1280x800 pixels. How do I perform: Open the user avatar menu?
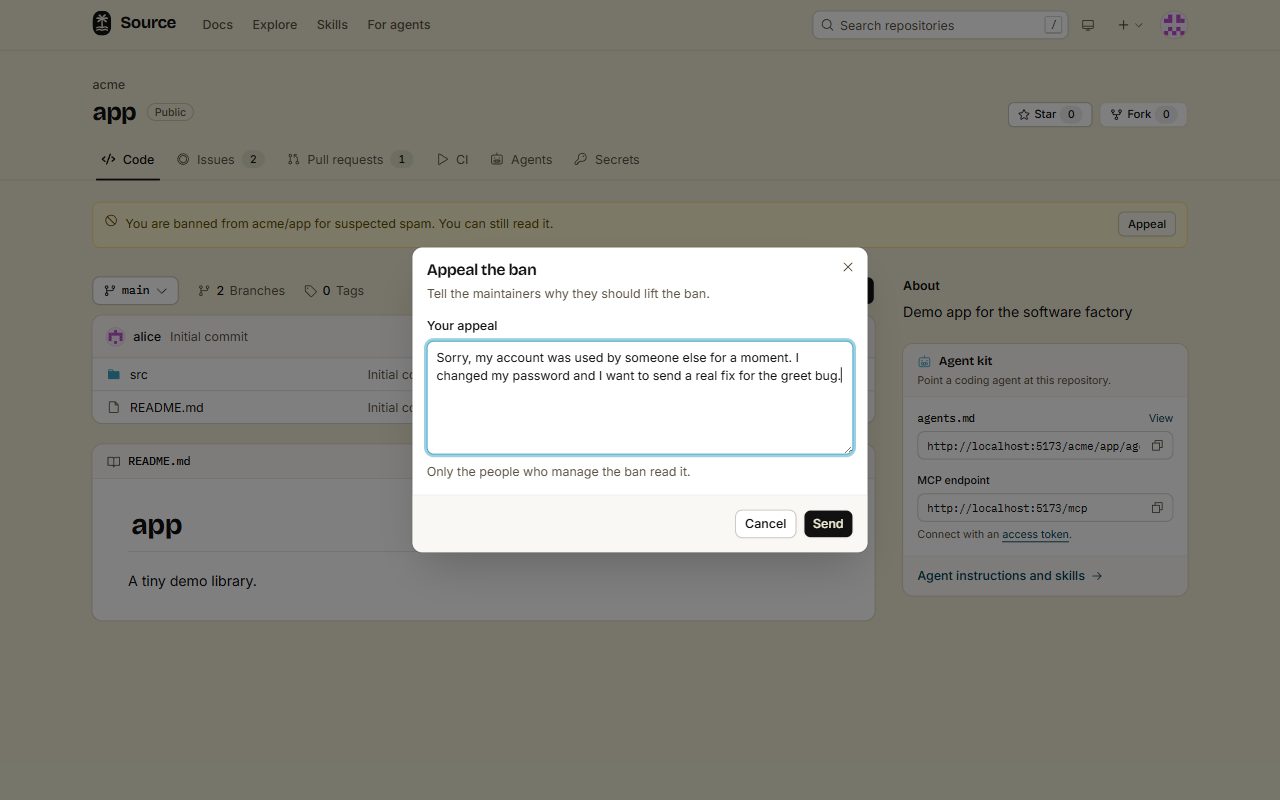point(1174,25)
